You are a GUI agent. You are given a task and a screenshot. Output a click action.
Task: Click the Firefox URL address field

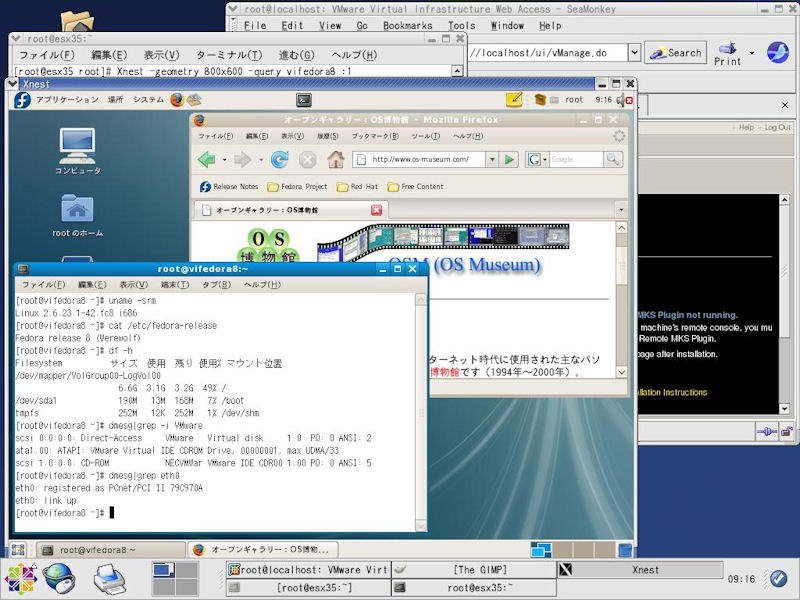pos(419,160)
